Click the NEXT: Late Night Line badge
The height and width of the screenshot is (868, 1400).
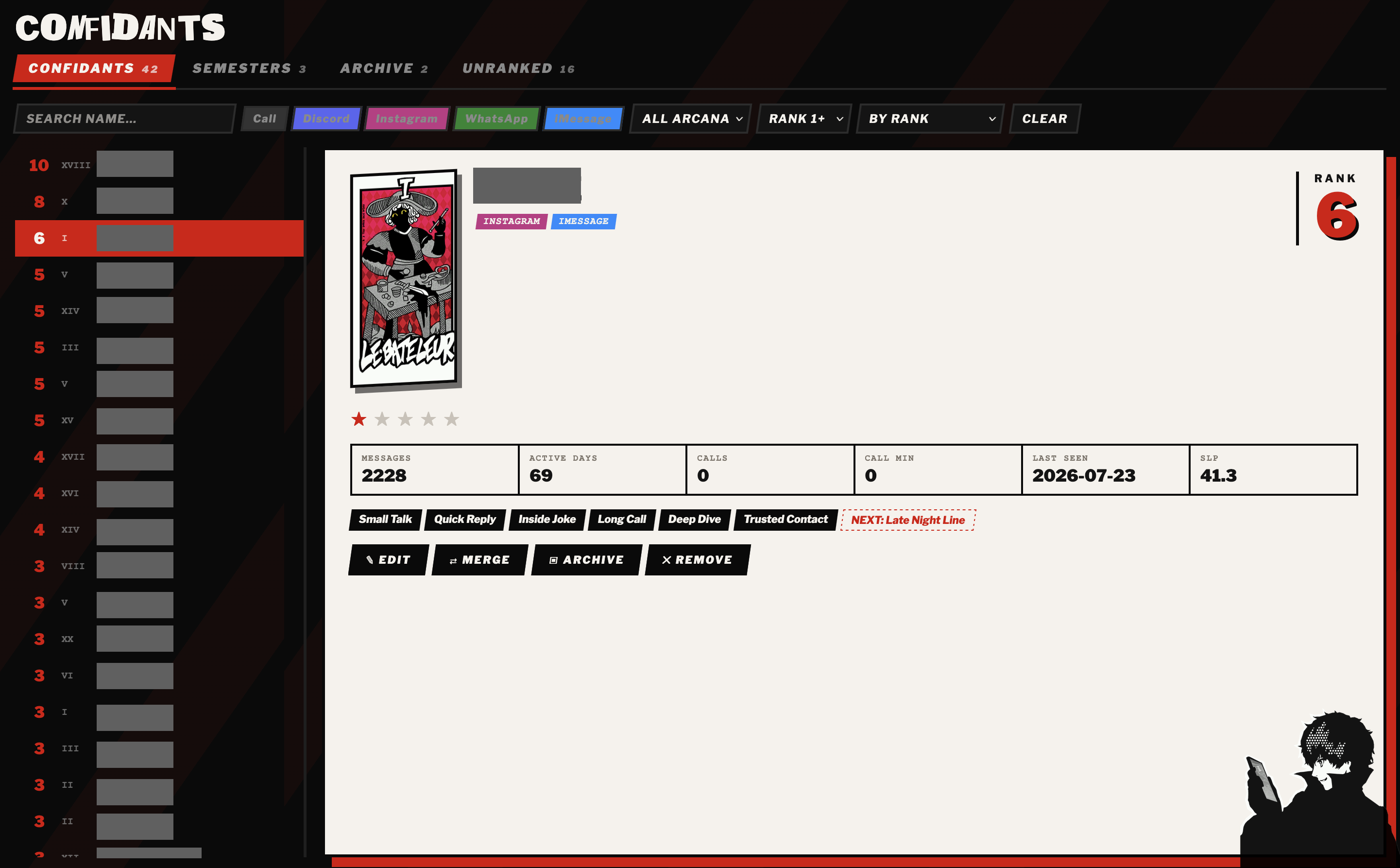click(908, 520)
